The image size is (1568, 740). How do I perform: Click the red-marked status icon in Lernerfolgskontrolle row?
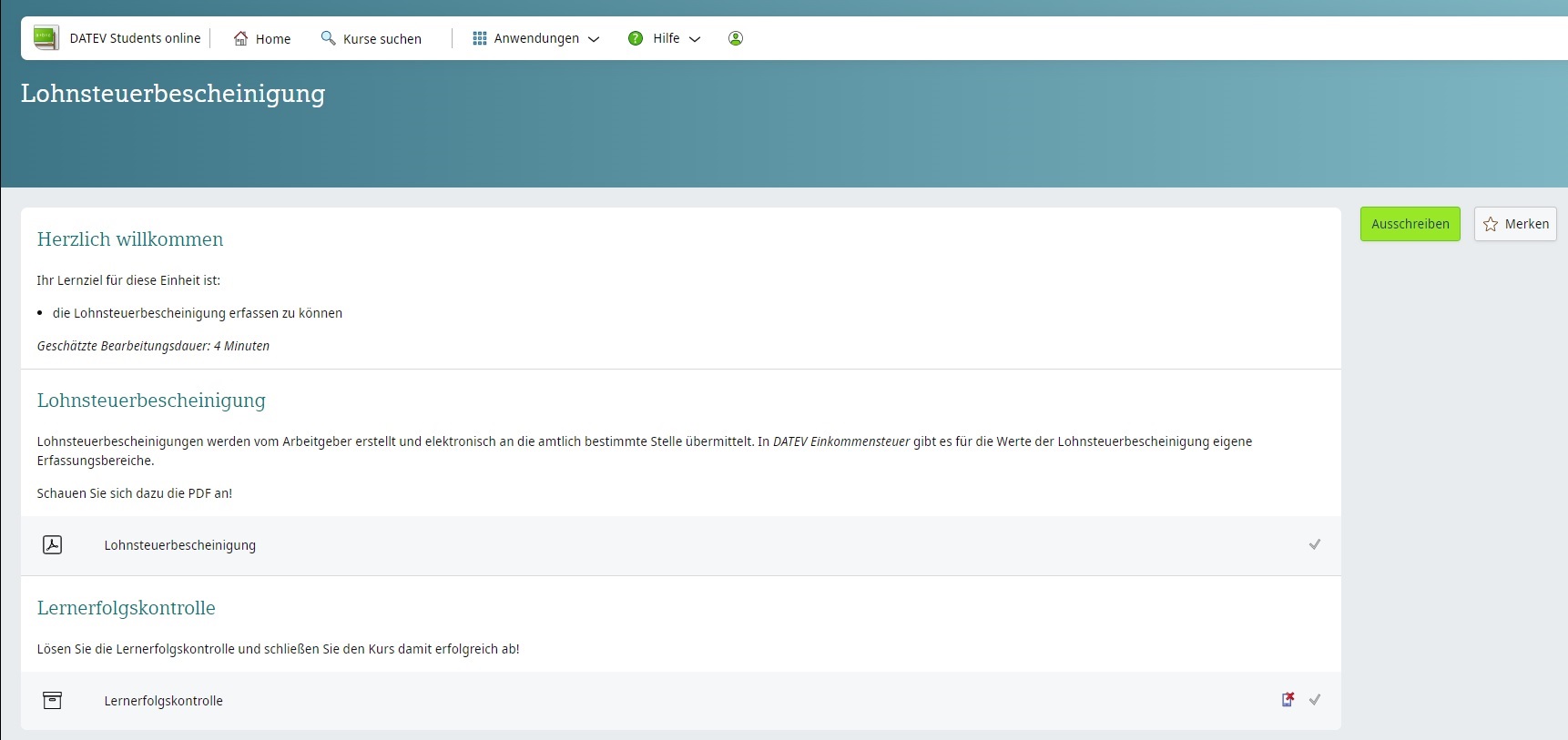click(x=1288, y=699)
